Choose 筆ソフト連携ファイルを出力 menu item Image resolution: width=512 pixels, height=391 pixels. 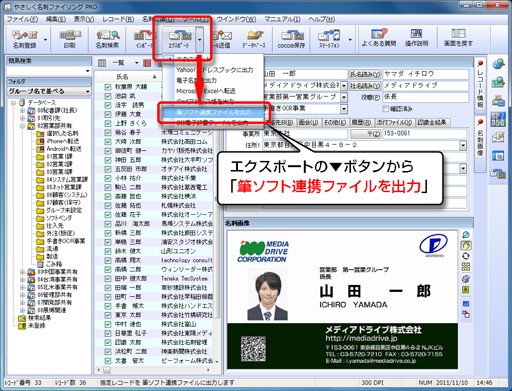click(x=213, y=112)
